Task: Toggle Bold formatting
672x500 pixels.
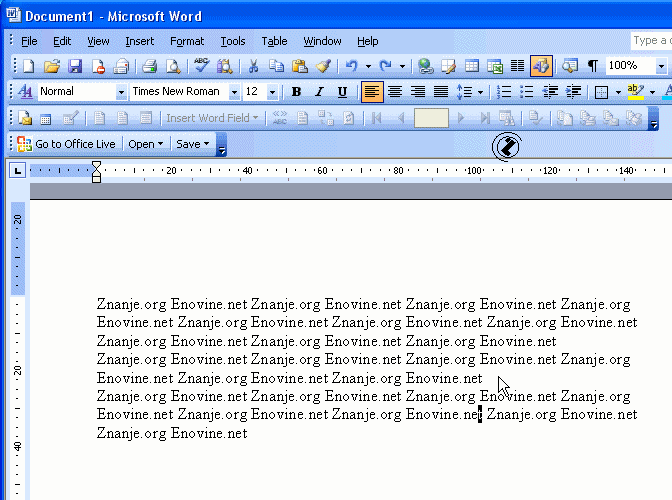Action: point(296,92)
